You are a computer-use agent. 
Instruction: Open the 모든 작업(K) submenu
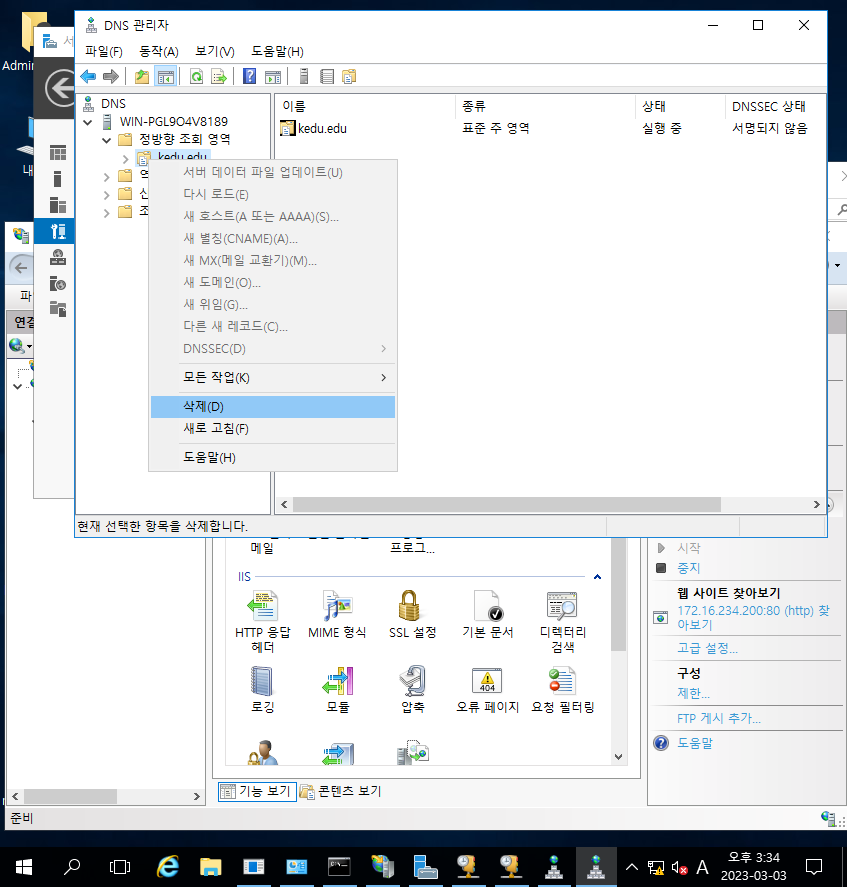[273, 378]
